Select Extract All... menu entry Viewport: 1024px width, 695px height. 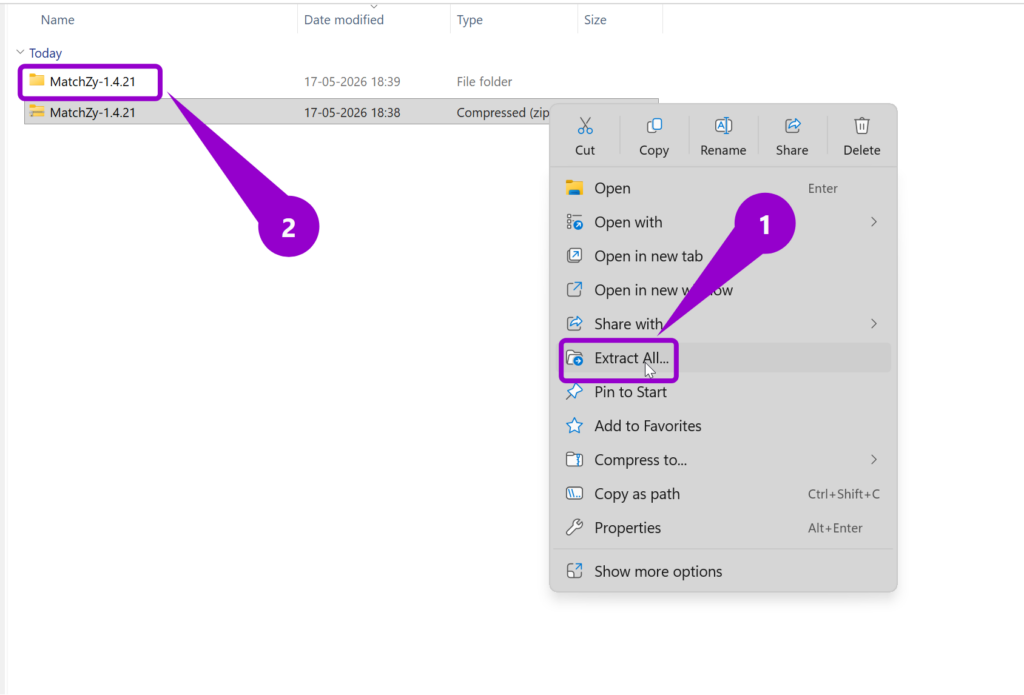pyautogui.click(x=722, y=358)
